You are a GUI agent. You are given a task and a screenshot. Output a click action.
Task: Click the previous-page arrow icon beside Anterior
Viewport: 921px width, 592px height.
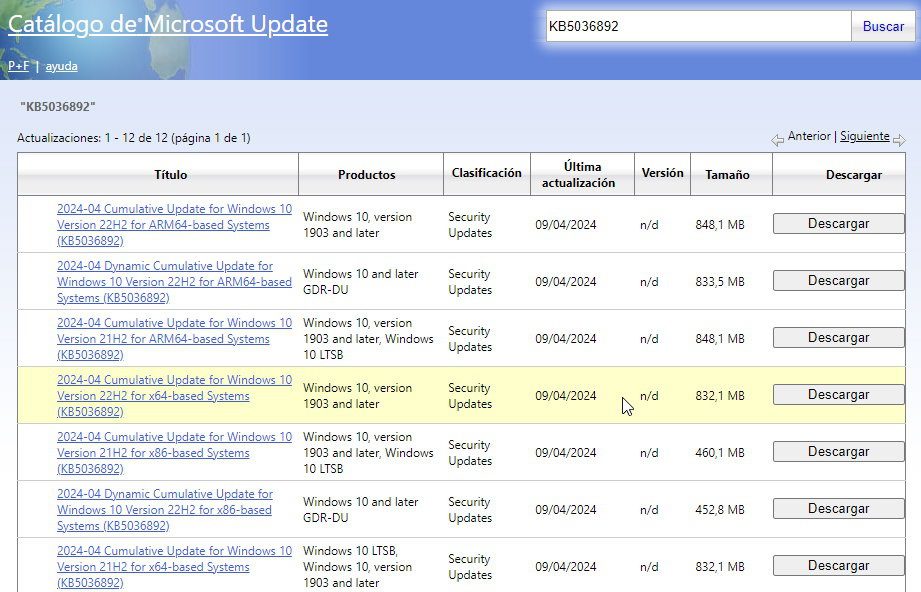click(777, 140)
